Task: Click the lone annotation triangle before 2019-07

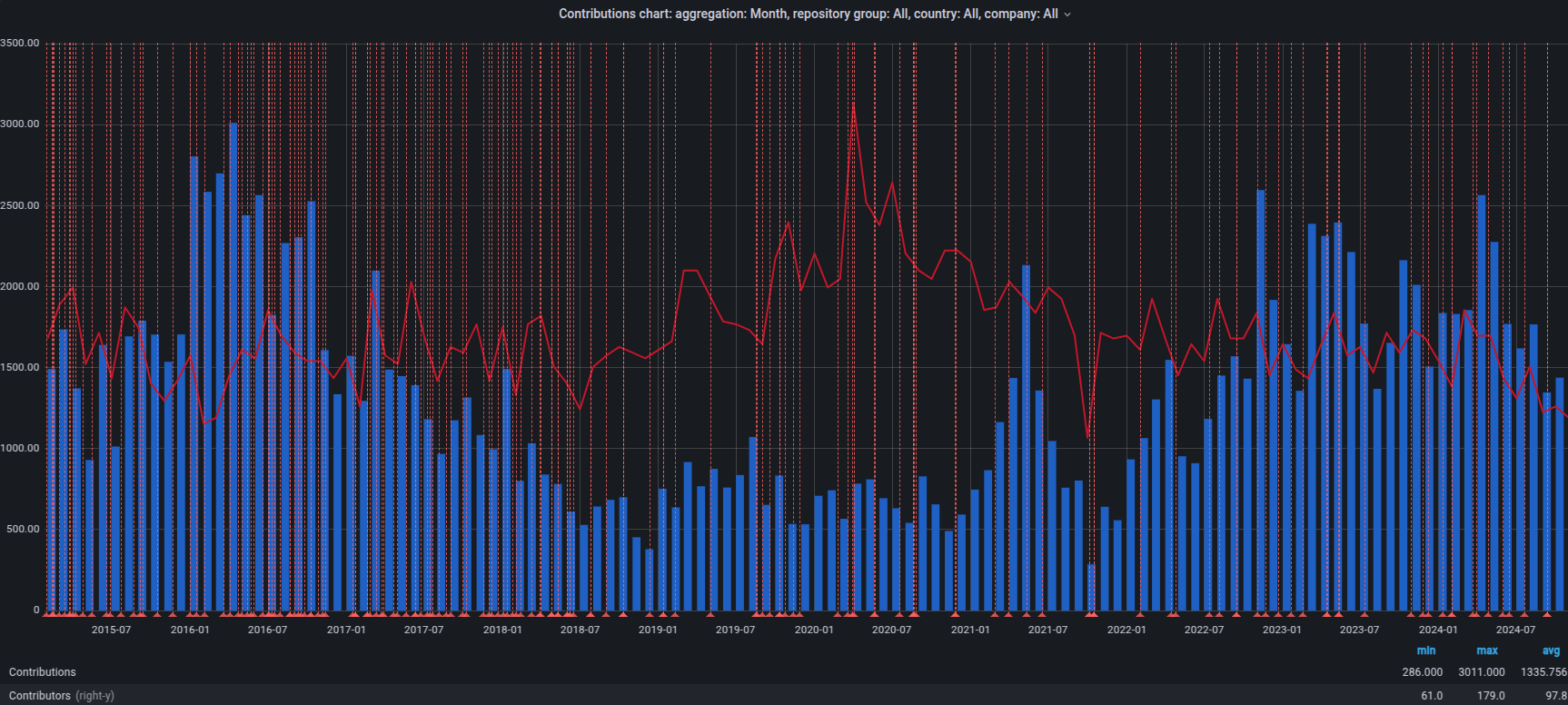Action: coord(710,615)
